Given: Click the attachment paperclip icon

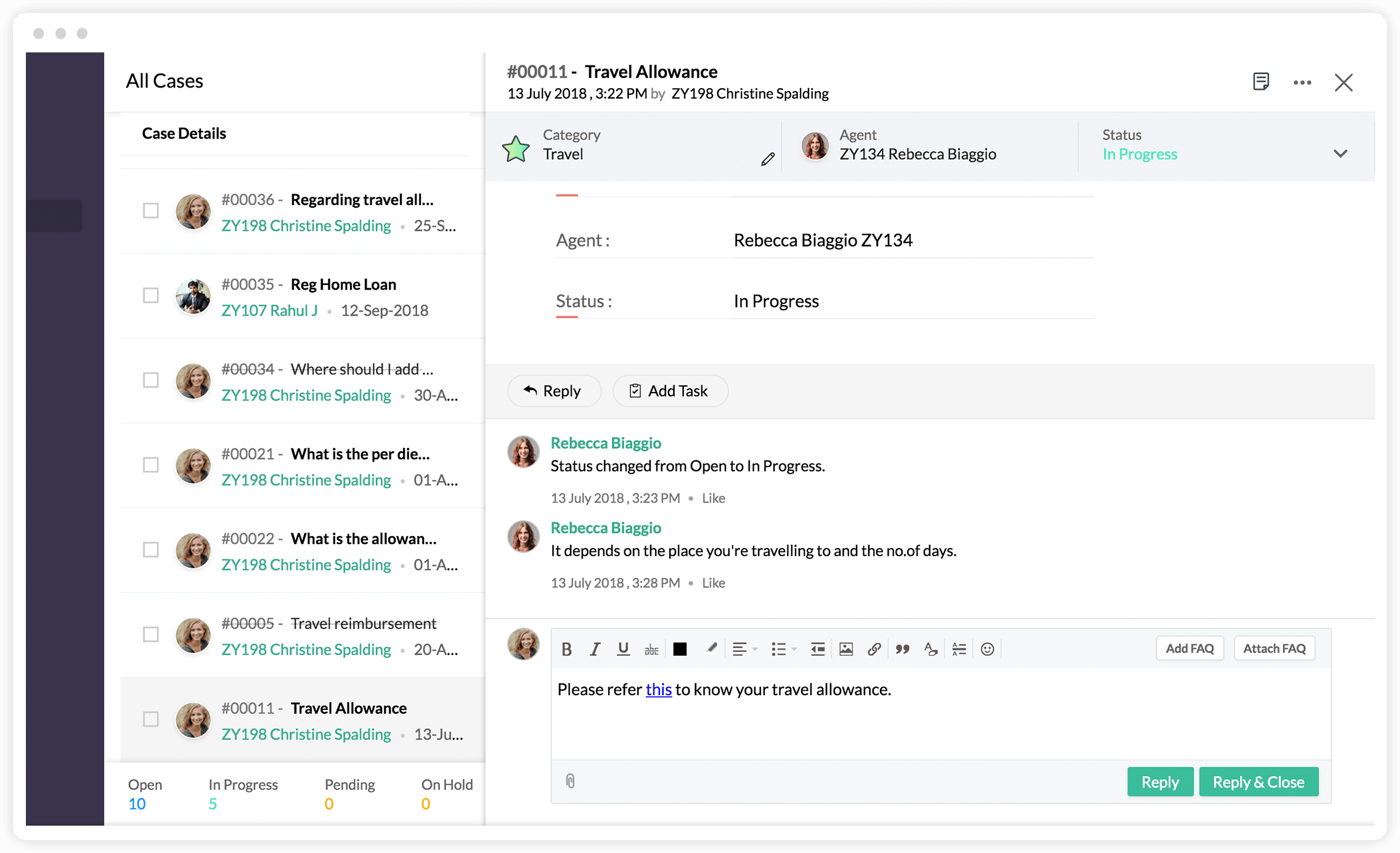Looking at the screenshot, I should 570,782.
